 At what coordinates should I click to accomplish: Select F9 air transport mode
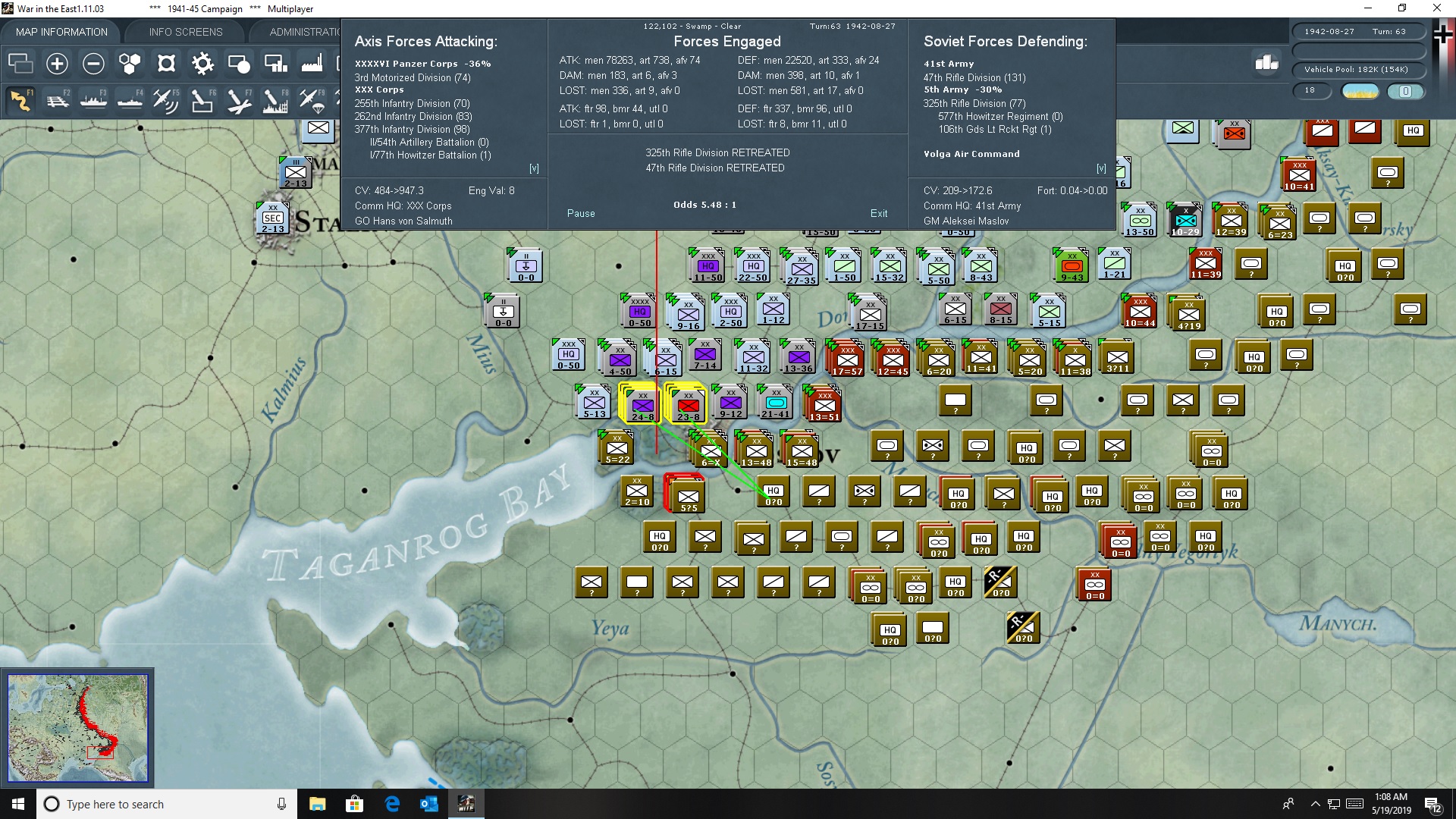click(x=312, y=101)
